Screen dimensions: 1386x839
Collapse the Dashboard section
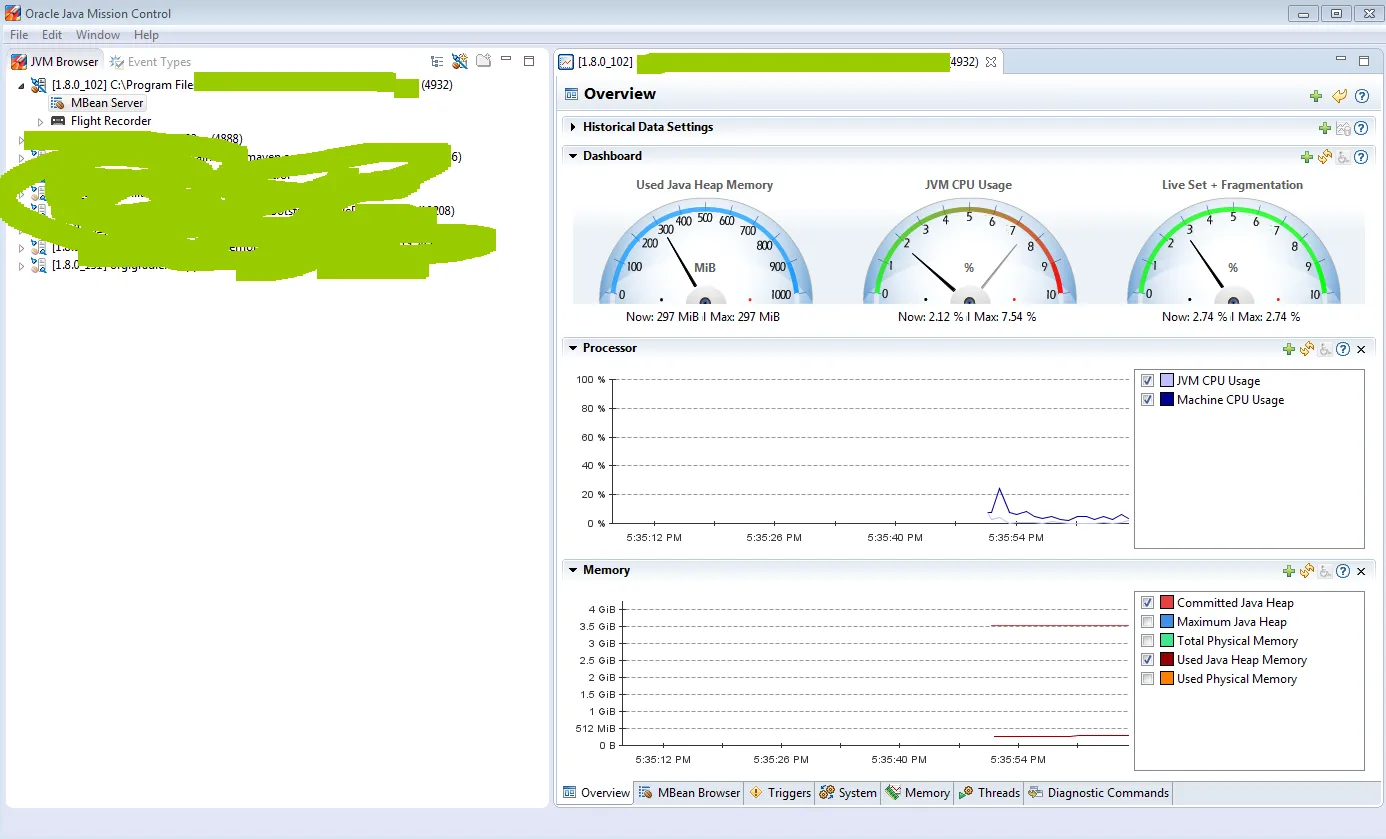(x=573, y=156)
